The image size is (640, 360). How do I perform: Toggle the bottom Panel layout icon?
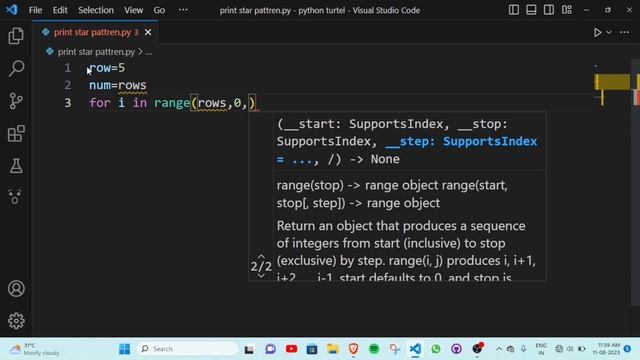click(x=531, y=10)
